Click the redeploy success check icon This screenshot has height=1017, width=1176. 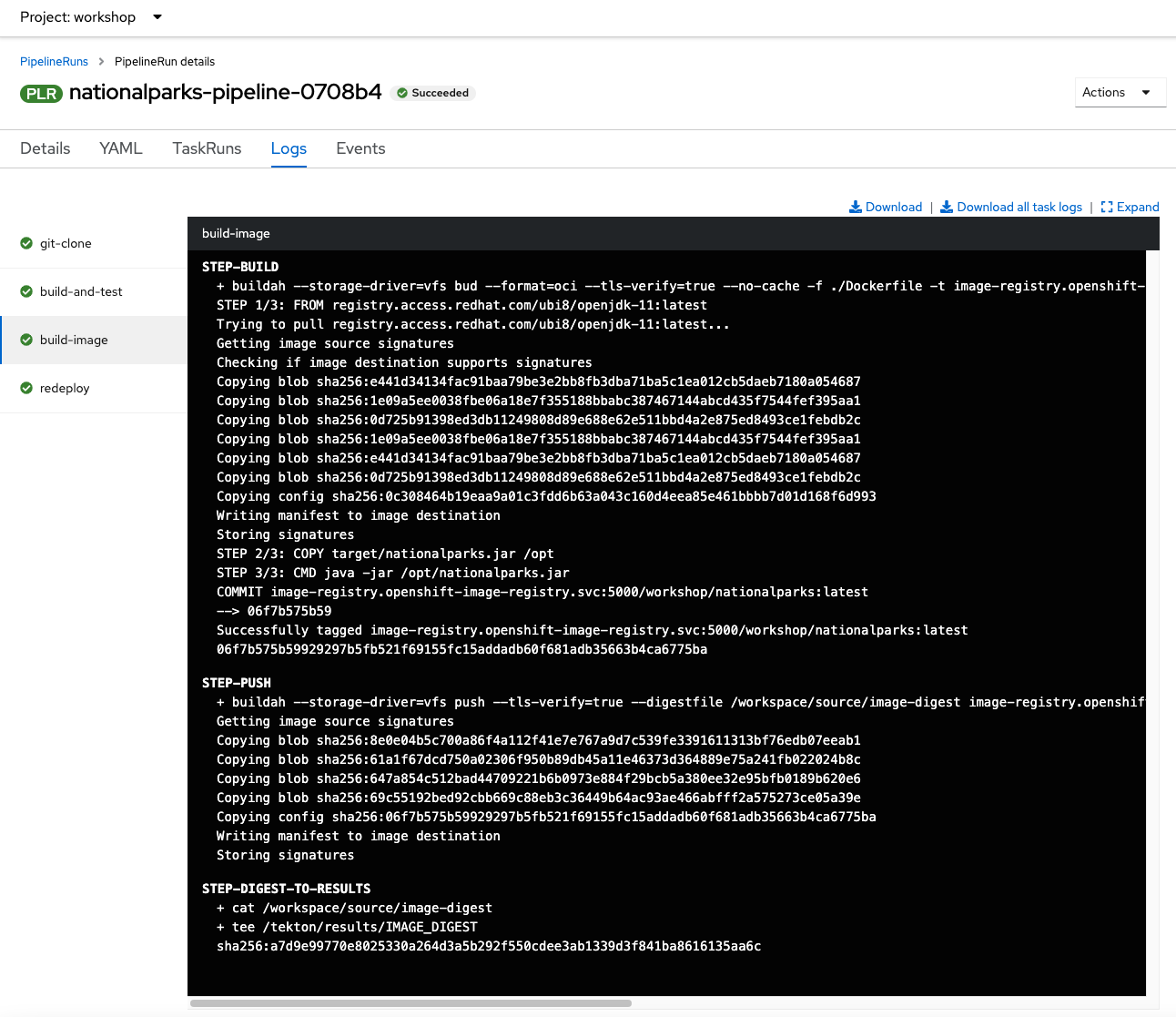(26, 388)
